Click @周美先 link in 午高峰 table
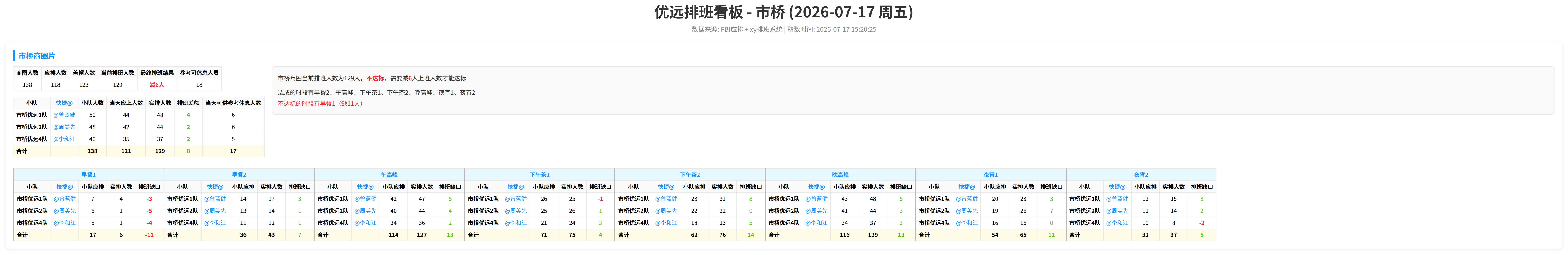1568x255 pixels. (x=365, y=211)
